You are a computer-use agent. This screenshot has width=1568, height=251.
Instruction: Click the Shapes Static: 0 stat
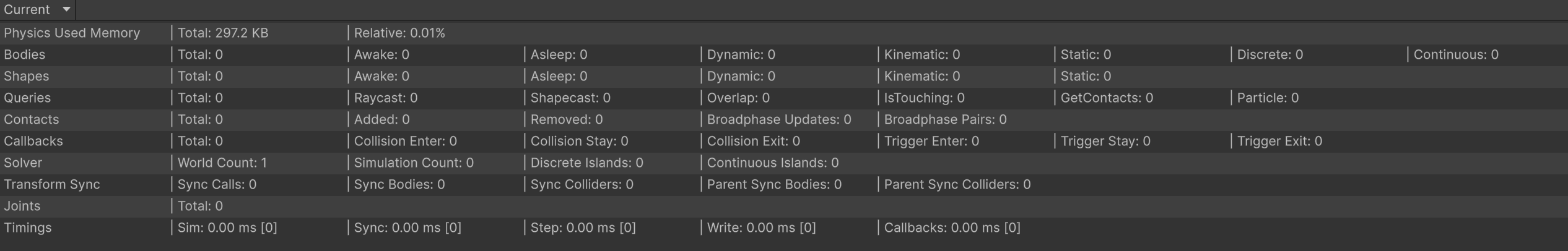coord(1086,76)
